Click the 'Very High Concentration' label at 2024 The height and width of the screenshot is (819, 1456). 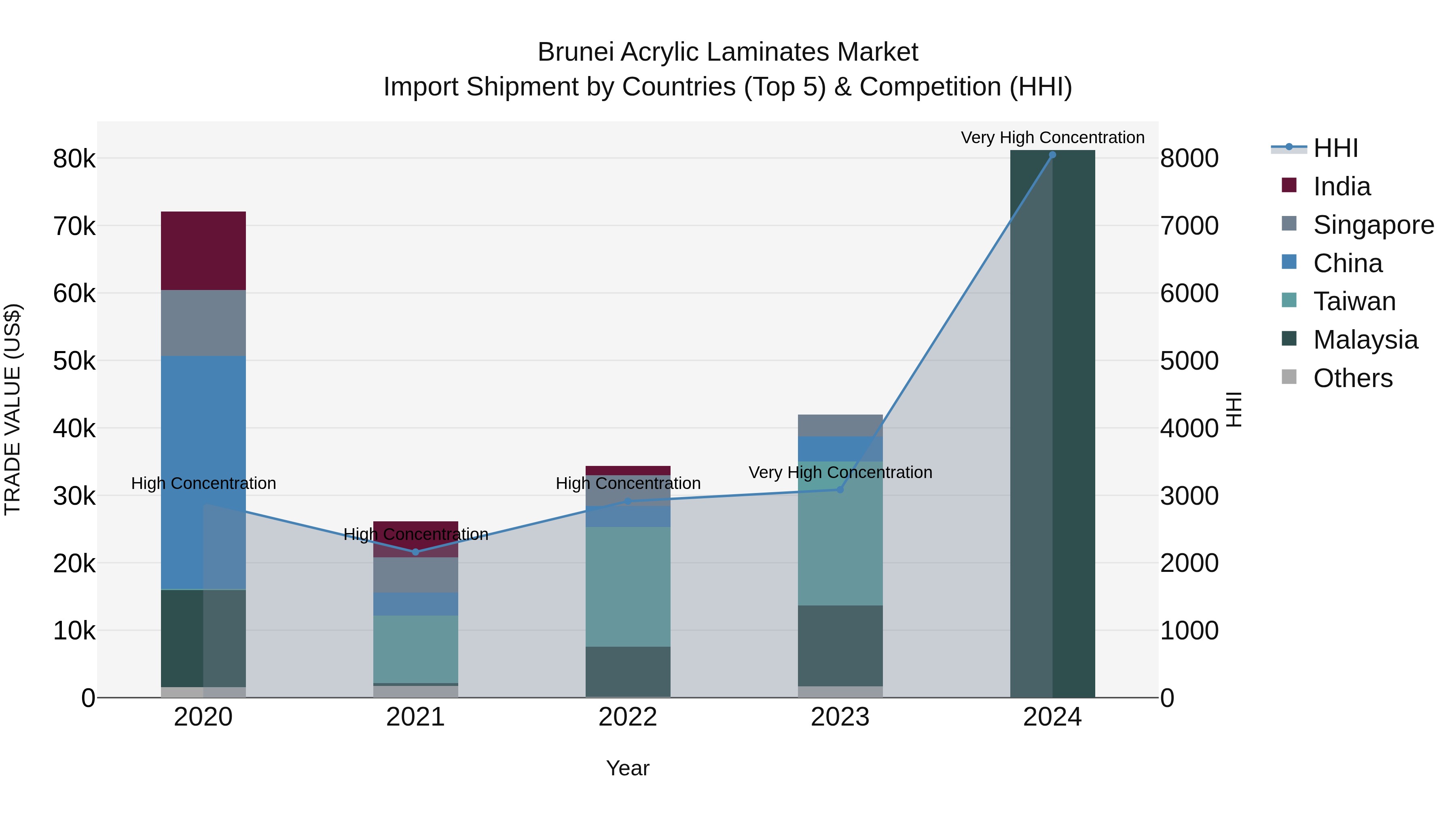1052,138
